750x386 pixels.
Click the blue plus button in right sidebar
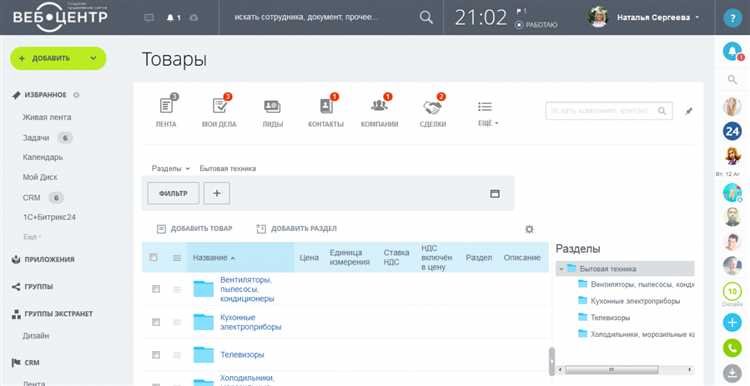click(x=732, y=322)
